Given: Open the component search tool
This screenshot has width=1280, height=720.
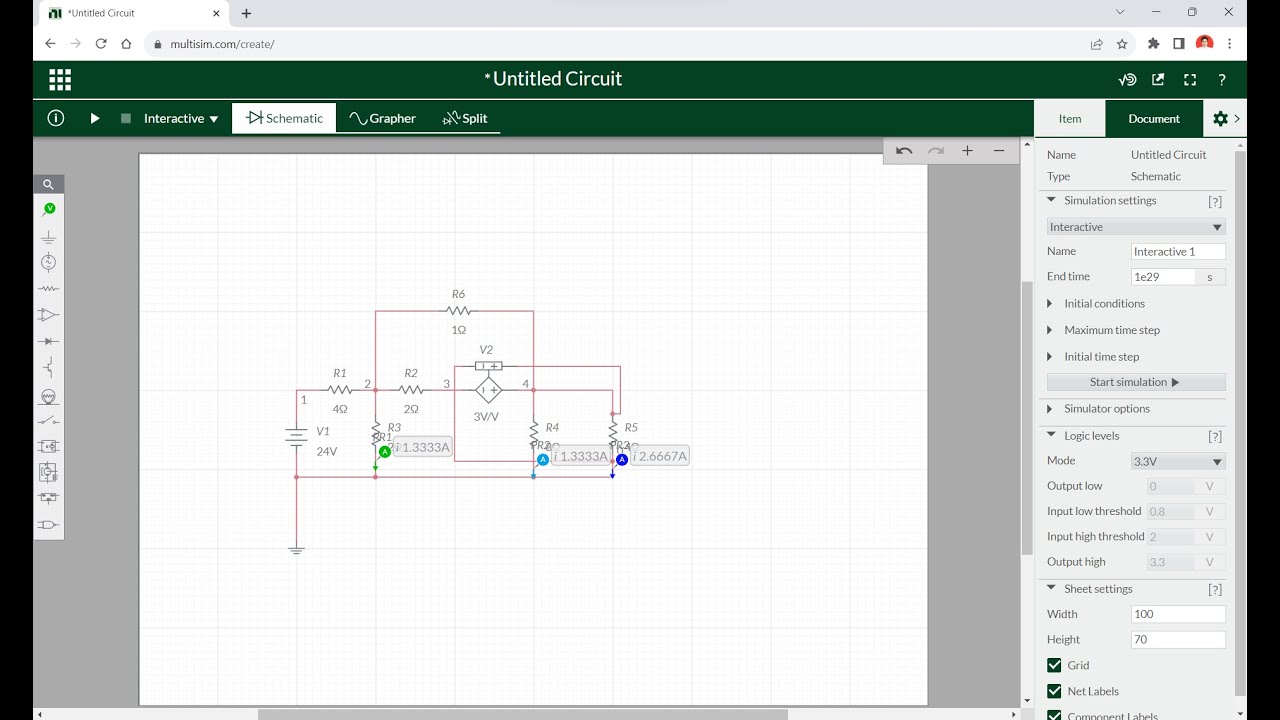Looking at the screenshot, I should click(x=48, y=184).
